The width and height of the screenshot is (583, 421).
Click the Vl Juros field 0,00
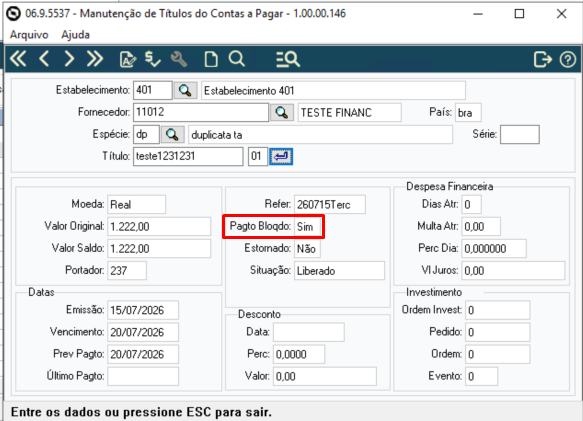513,270
